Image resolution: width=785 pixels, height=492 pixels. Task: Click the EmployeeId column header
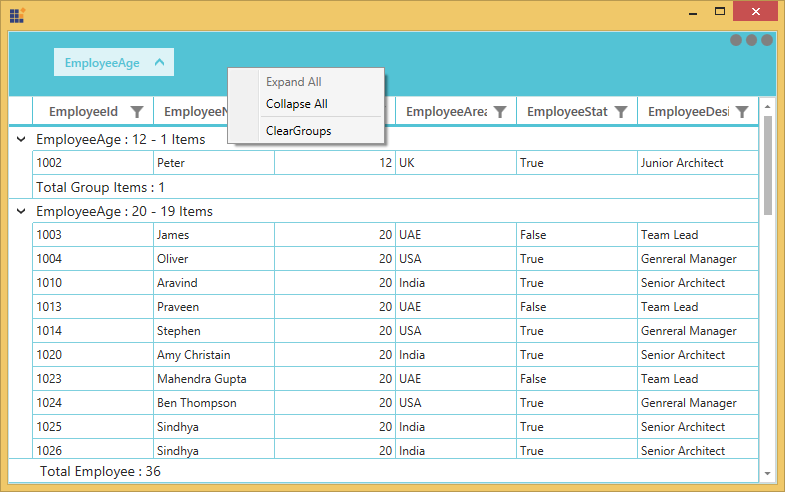pos(93,111)
